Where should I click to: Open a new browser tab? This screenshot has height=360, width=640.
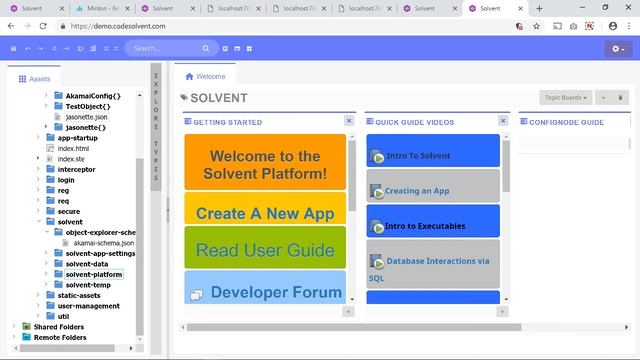539,8
